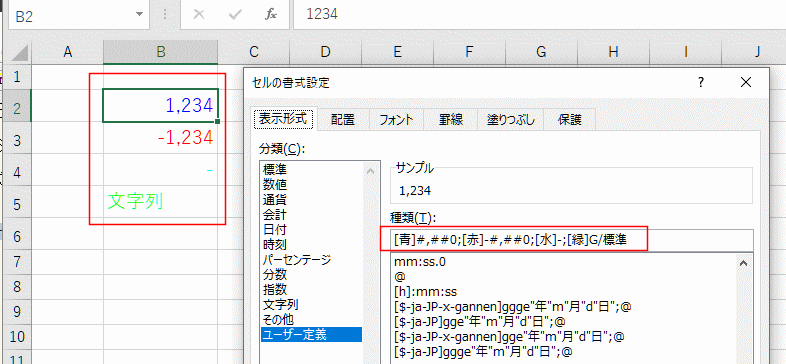The height and width of the screenshot is (364, 786).
Task: Switch to the 塗りつぶし tab
Action: pos(511,119)
